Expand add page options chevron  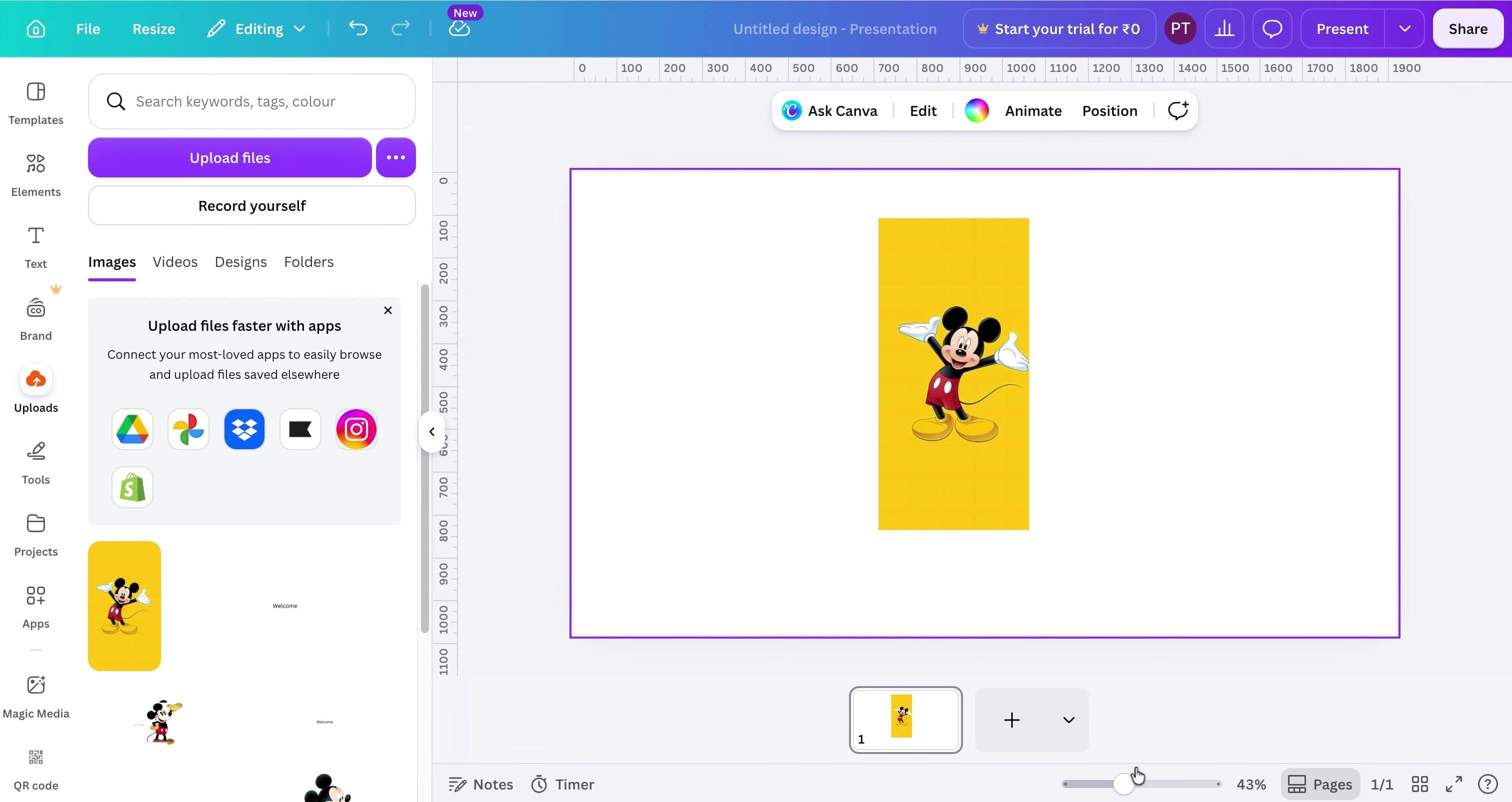click(x=1068, y=720)
